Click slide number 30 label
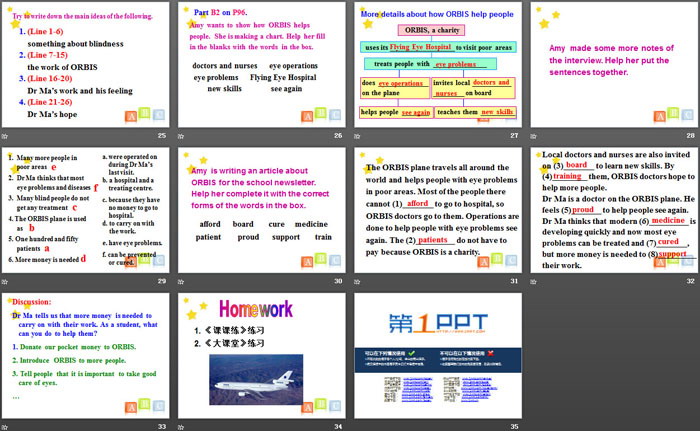 tap(338, 281)
